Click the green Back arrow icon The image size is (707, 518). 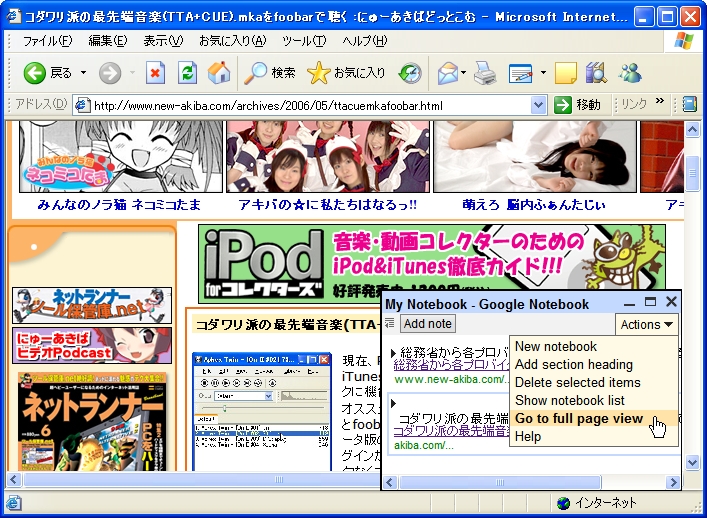tap(35, 73)
